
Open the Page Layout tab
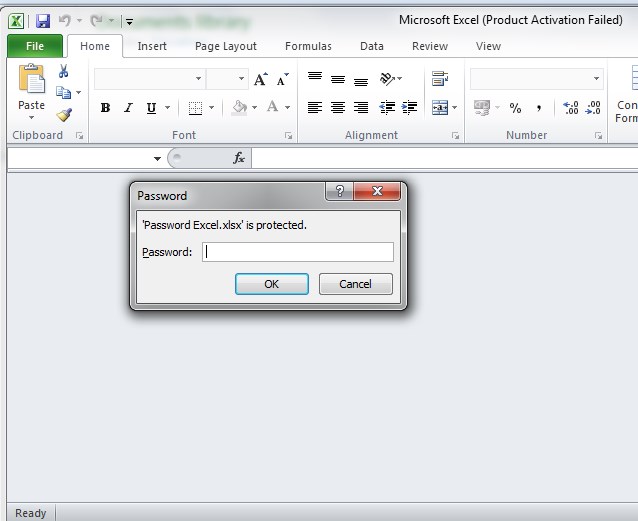tap(226, 46)
